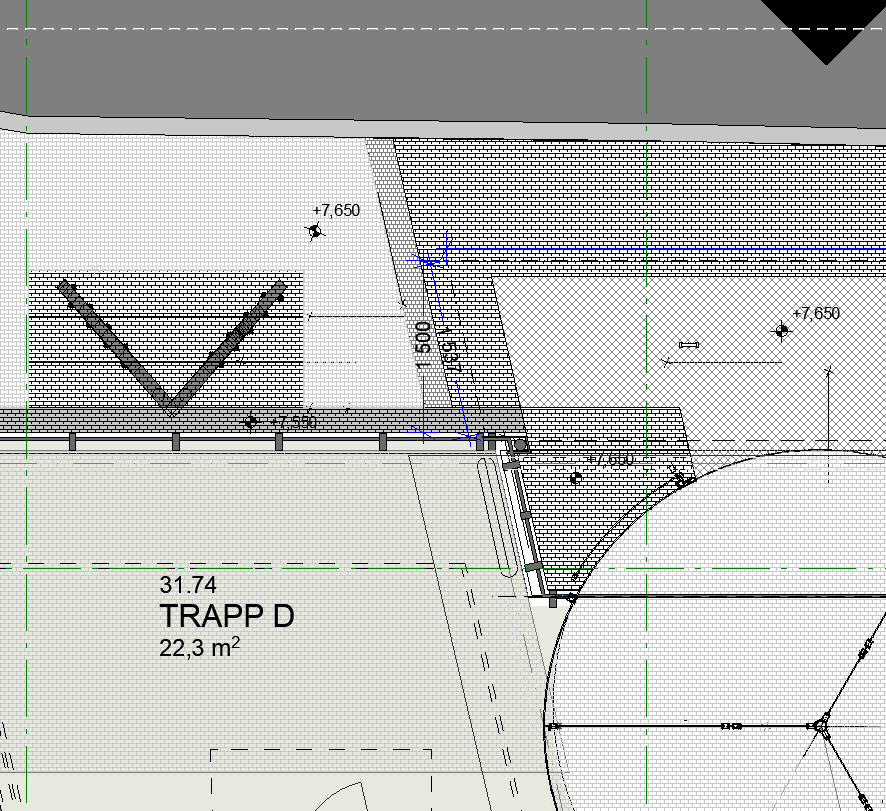The image size is (886, 811).
Task: Click the TRAPP D room name label
Action: click(x=227, y=617)
